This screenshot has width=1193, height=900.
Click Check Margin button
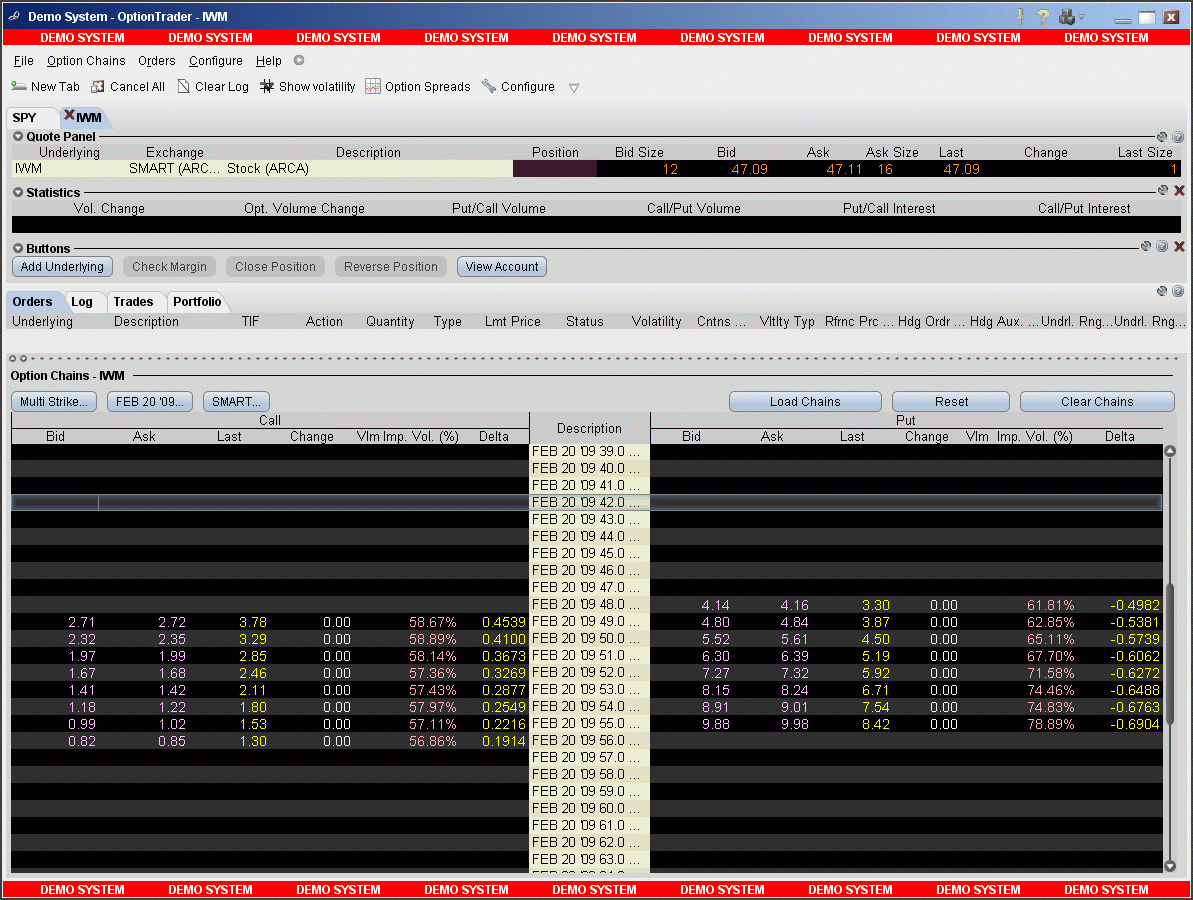(170, 267)
